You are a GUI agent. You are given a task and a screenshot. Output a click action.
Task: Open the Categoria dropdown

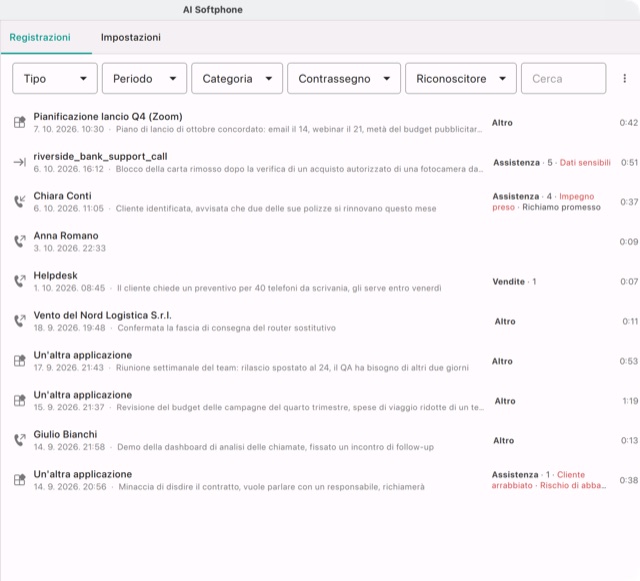[x=237, y=78]
